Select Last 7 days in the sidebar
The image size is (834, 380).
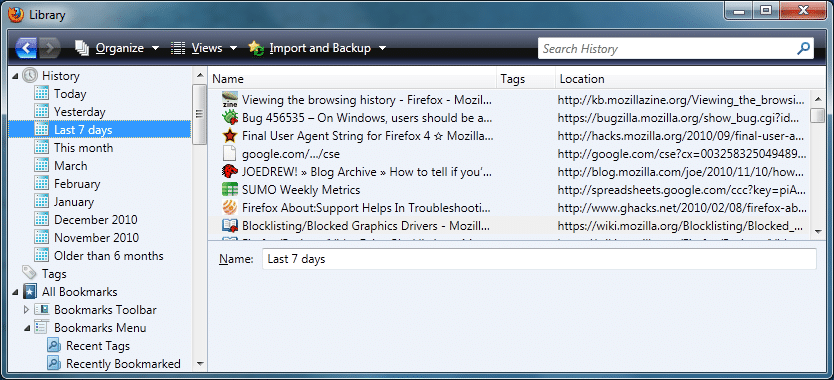tap(99, 129)
